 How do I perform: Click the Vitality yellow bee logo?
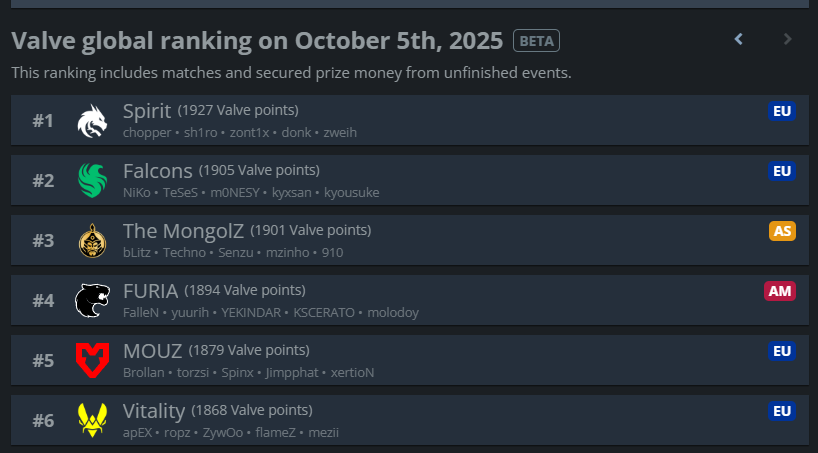[x=92, y=420]
